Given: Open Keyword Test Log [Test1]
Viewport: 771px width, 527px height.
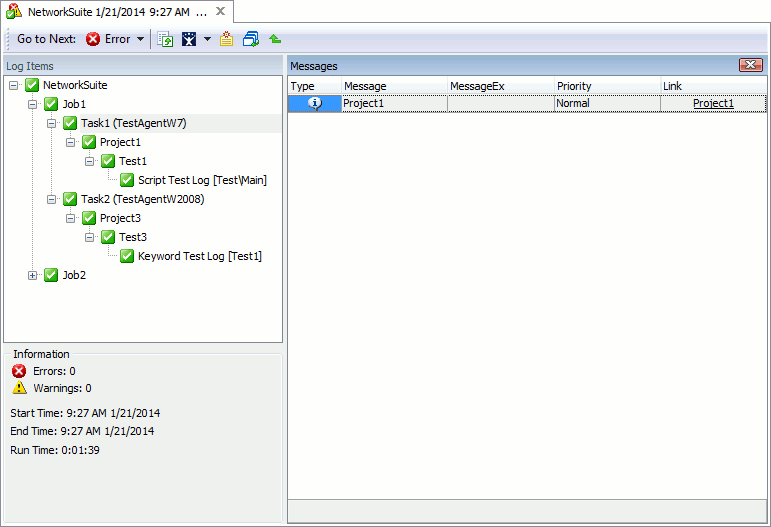Looking at the screenshot, I should [200, 256].
